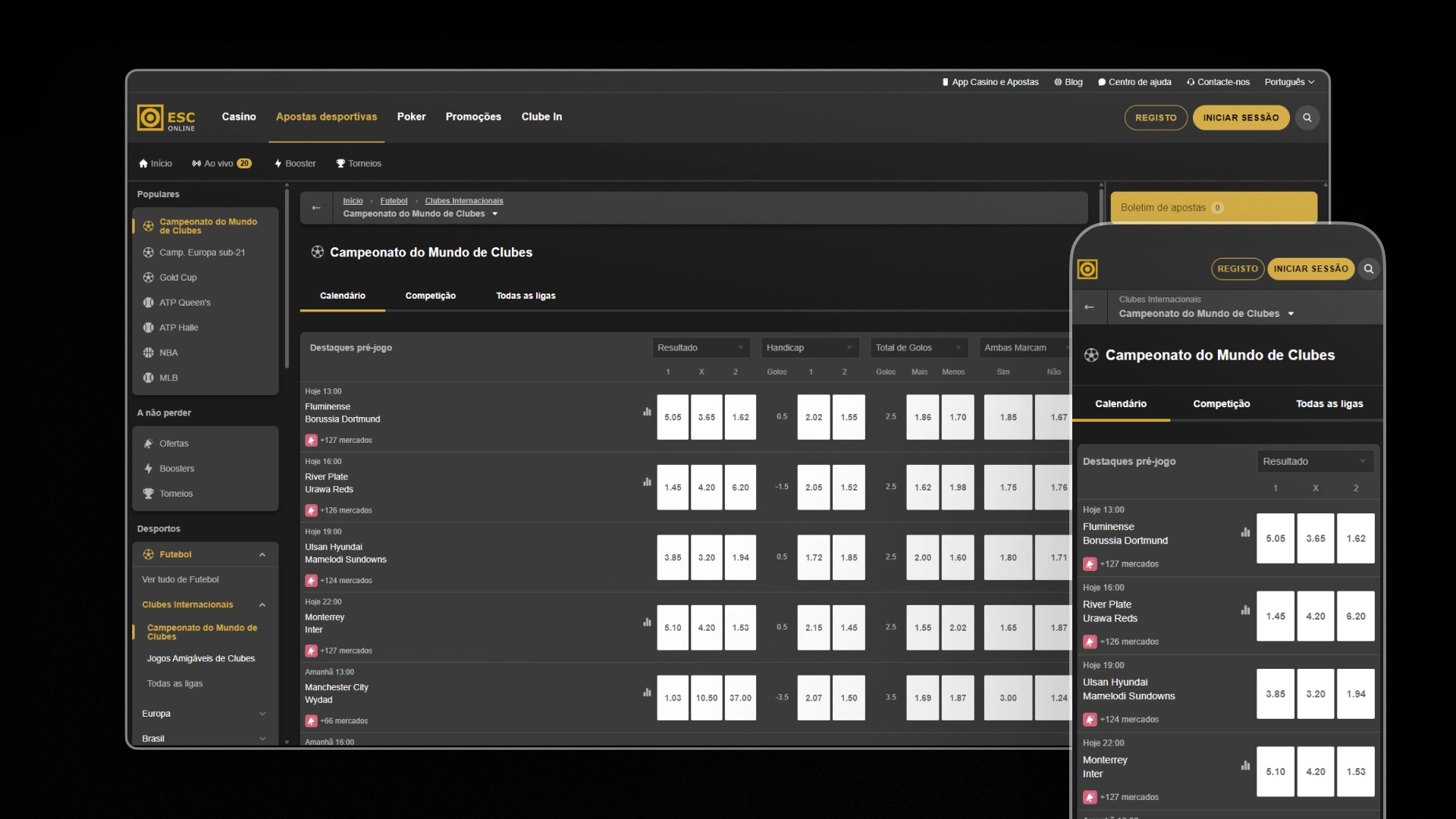Image resolution: width=1456 pixels, height=819 pixels.
Task: Open Clube In main menu item
Action: point(541,117)
